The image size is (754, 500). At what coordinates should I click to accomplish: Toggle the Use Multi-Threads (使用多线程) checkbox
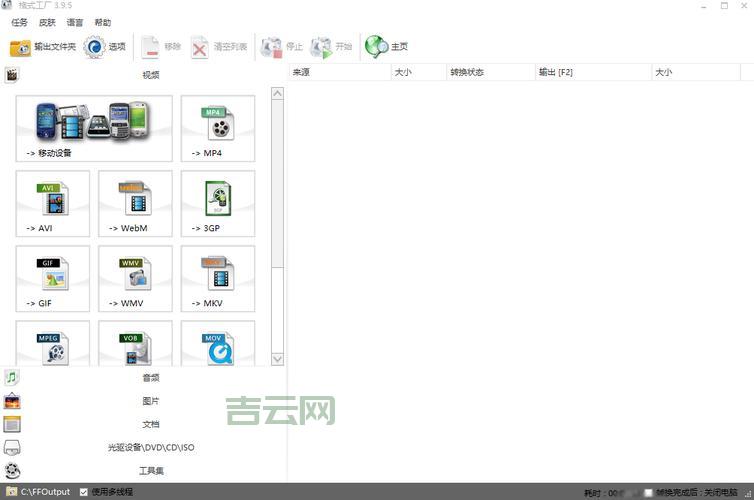[x=83, y=492]
